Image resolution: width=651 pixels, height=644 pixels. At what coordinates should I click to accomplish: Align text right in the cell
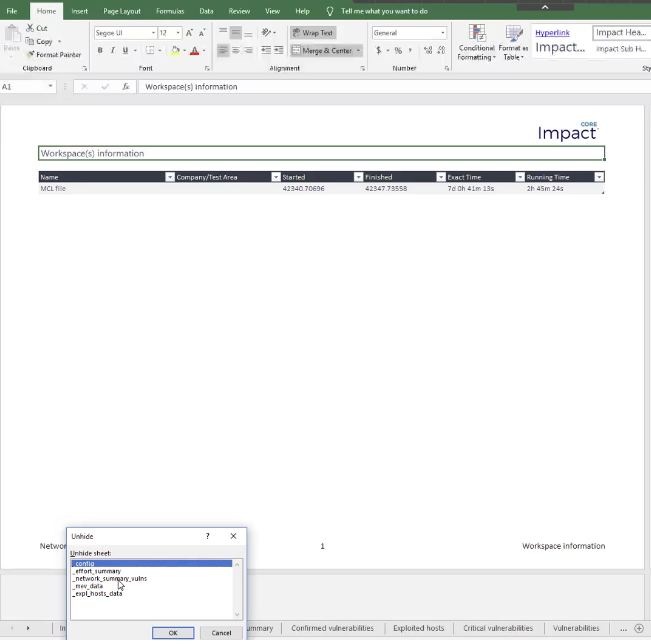tap(248, 50)
